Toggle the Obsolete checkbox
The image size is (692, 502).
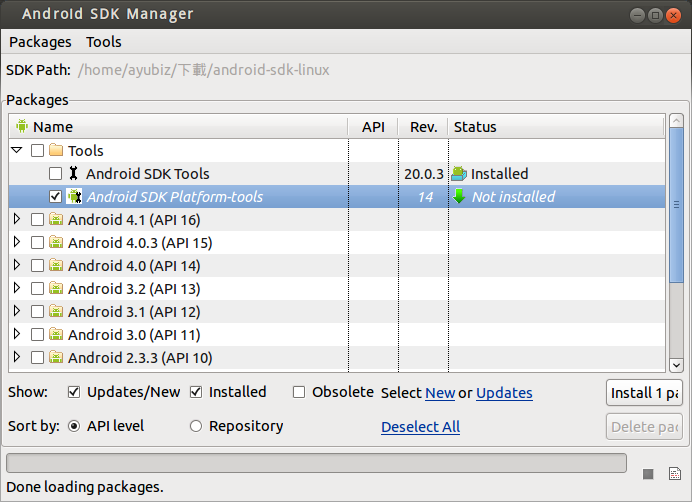[299, 393]
